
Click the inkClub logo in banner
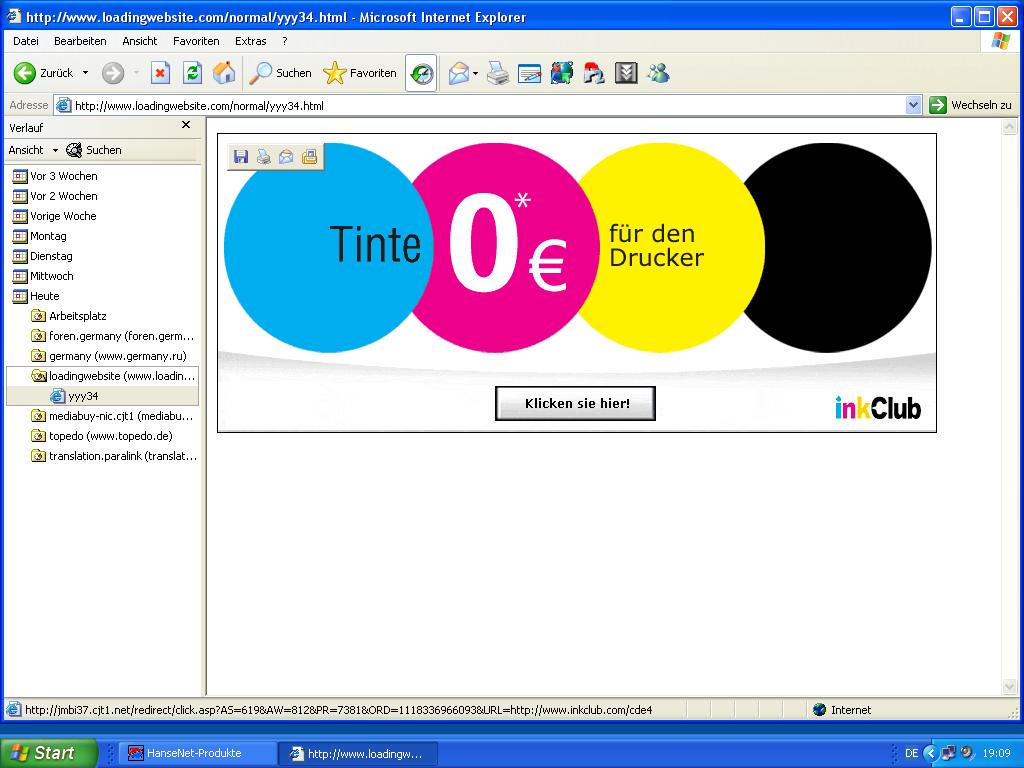click(878, 408)
